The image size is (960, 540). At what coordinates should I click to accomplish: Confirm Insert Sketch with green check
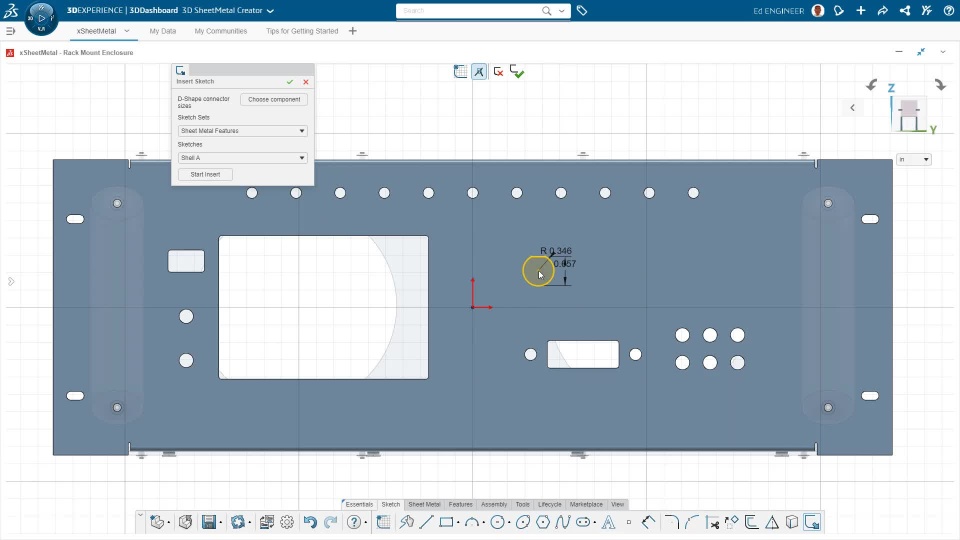(x=290, y=81)
